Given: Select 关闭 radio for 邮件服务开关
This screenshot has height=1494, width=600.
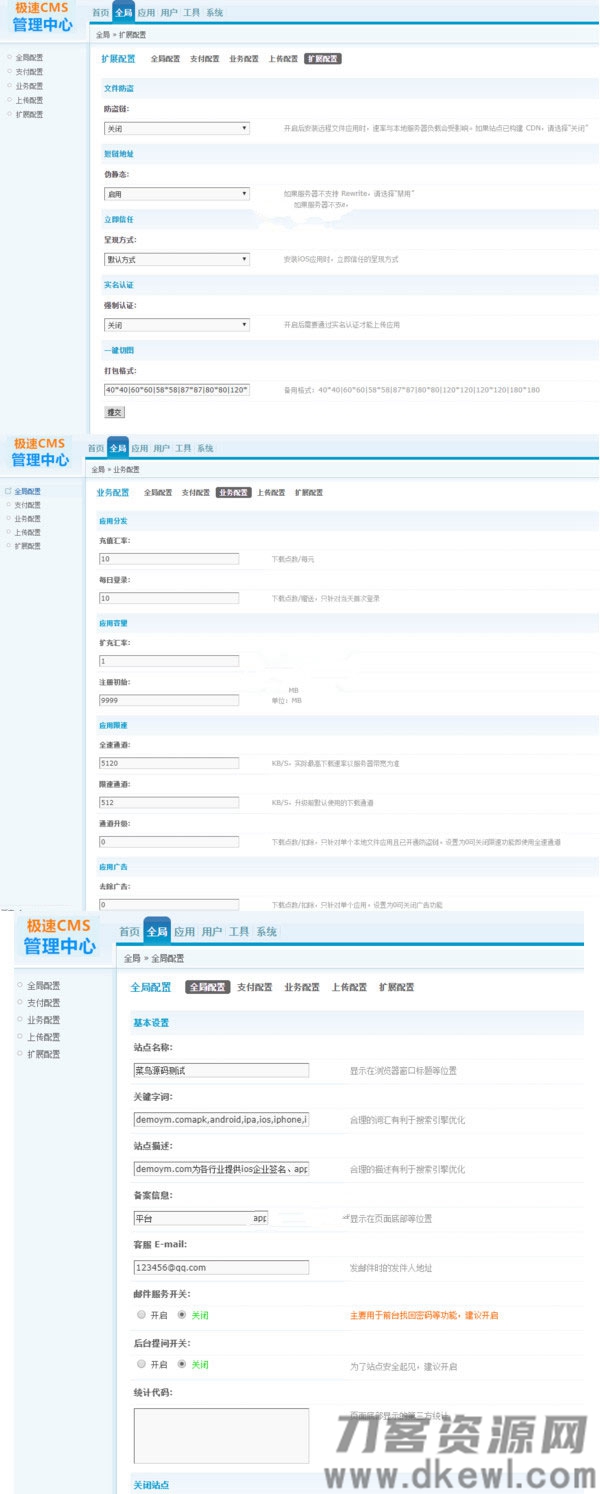Looking at the screenshot, I should (182, 1315).
